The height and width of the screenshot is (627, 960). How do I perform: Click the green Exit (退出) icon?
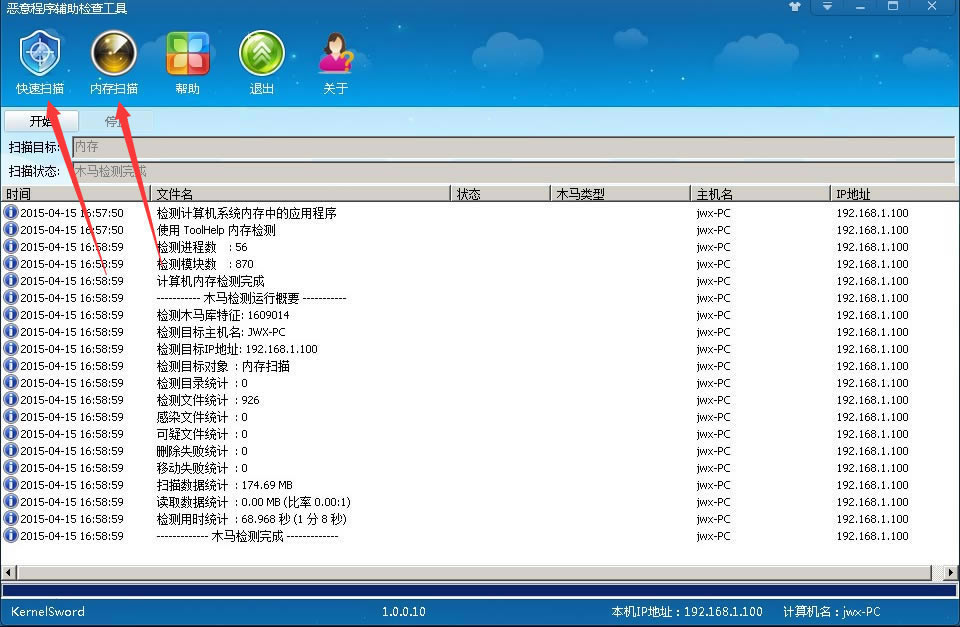tap(261, 62)
